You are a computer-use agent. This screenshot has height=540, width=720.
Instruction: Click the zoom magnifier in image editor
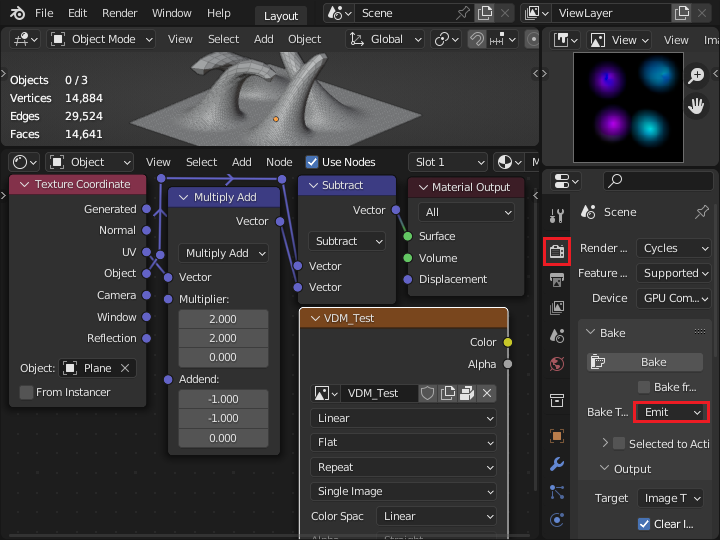696,75
